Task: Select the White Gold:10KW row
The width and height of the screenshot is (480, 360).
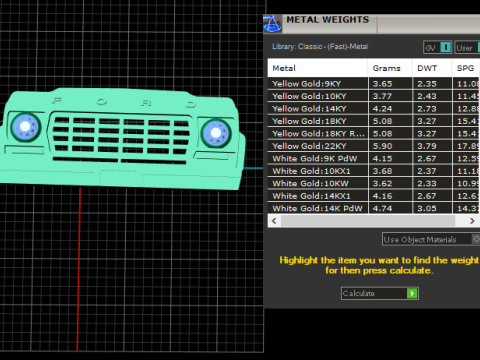Action: (374, 183)
